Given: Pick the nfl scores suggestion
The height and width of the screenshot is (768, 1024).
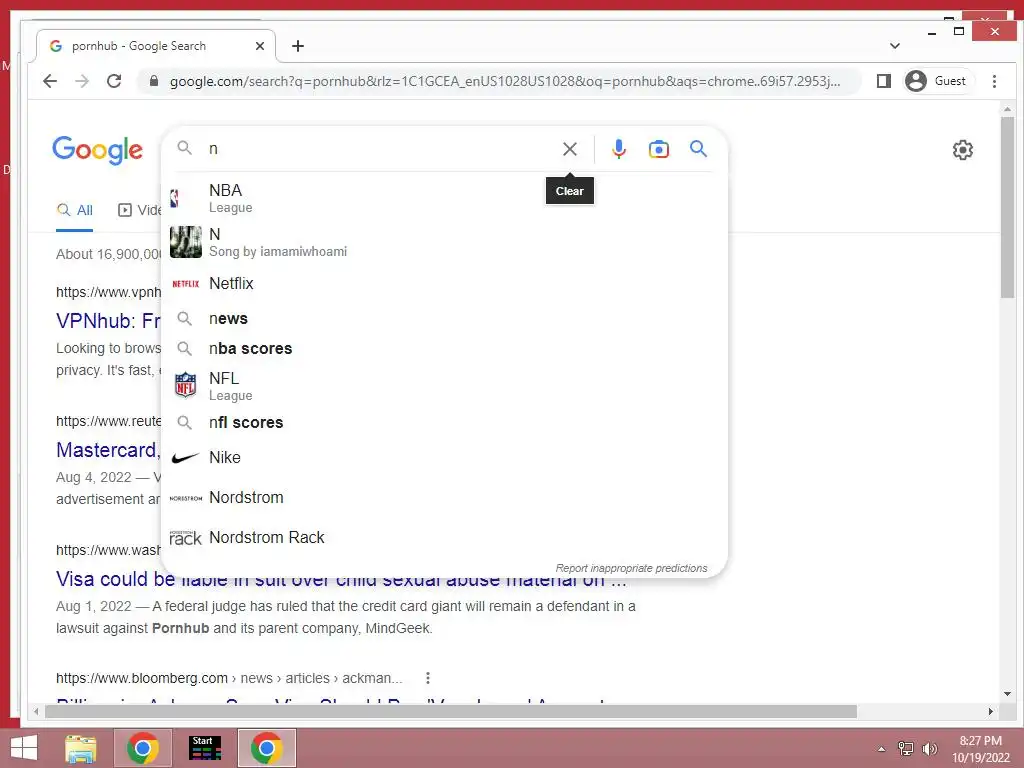Looking at the screenshot, I should tap(444, 423).
